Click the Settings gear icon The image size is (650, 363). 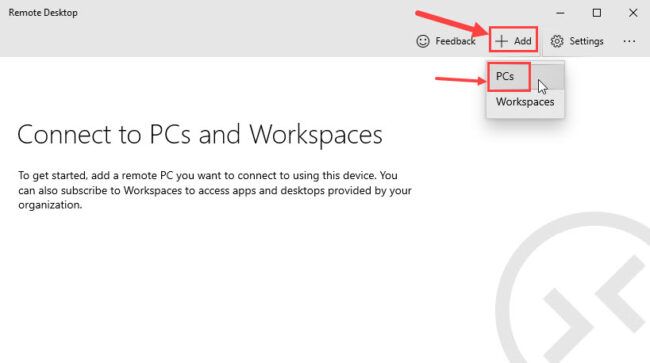tap(557, 41)
